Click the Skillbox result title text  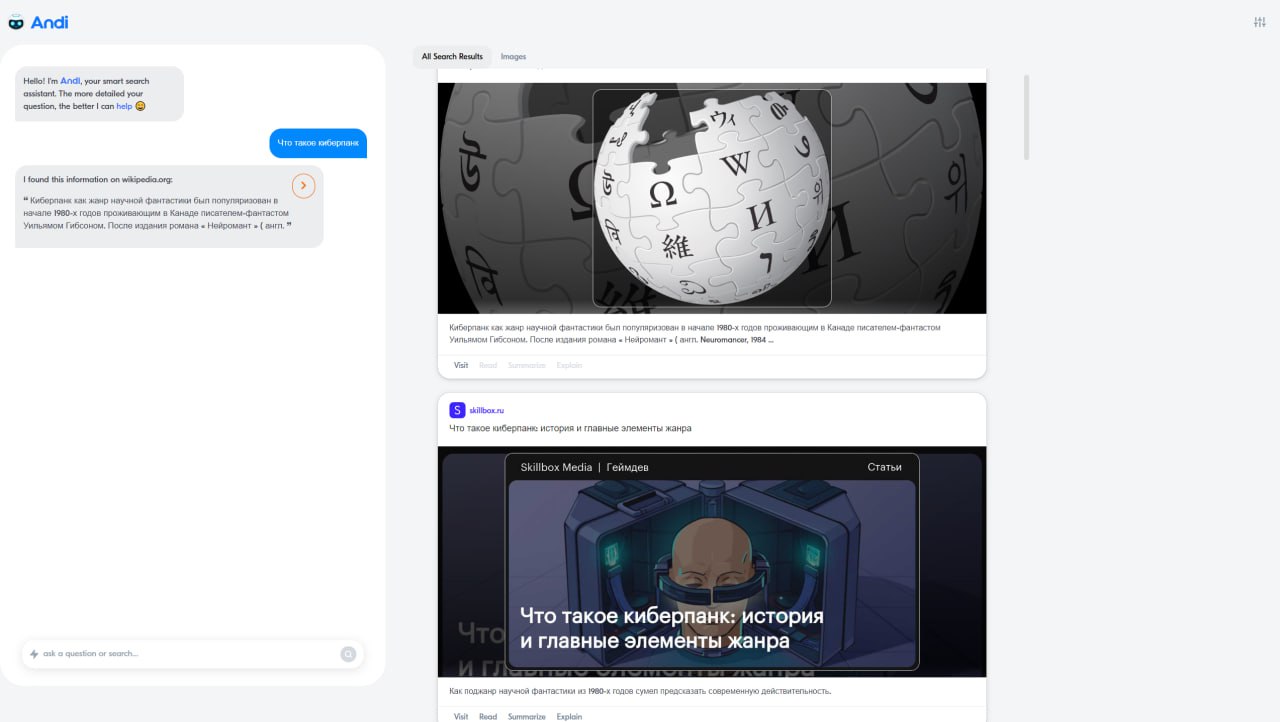click(x=570, y=428)
